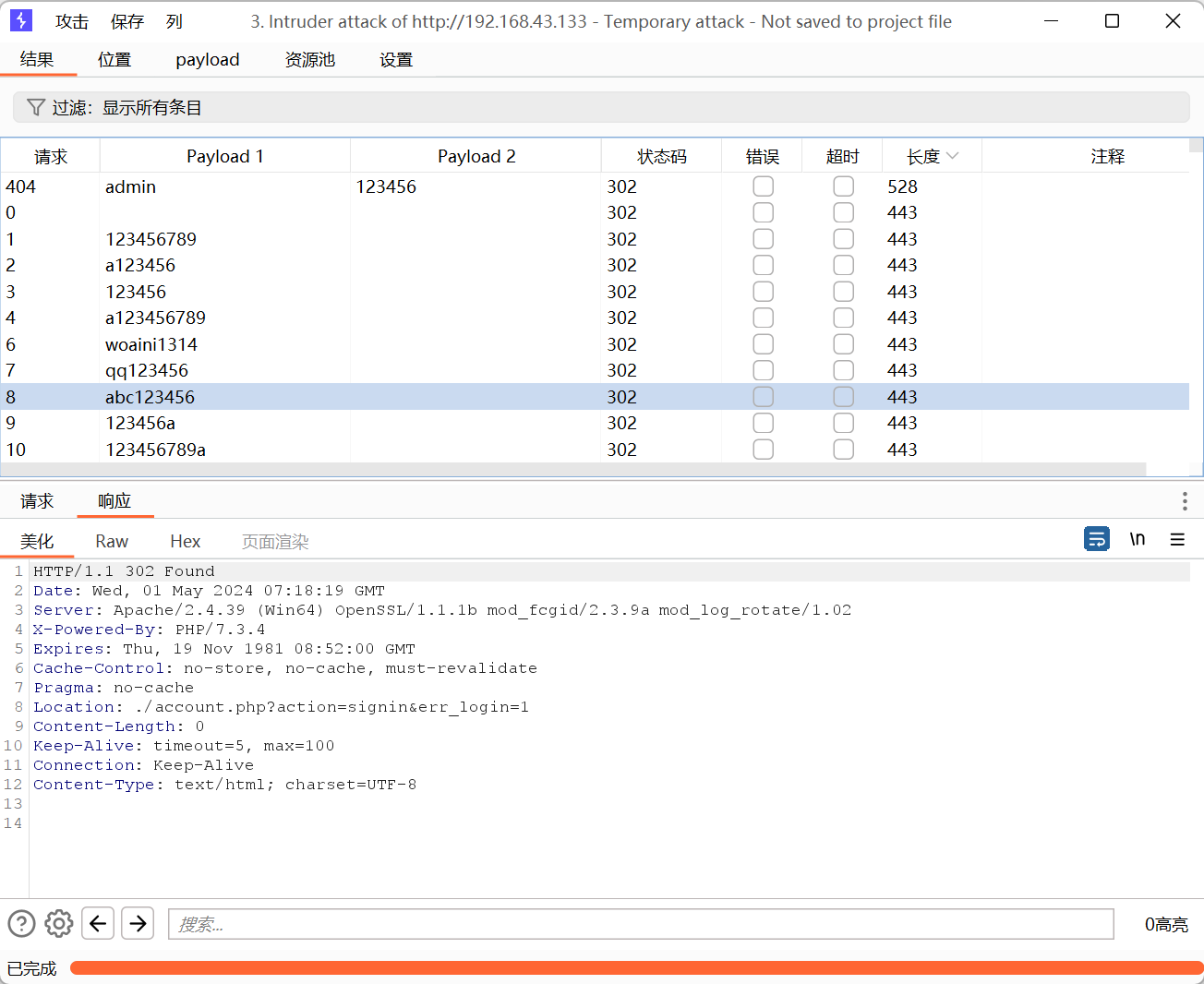Select the Hex view tab
Screen dimensions: 1204x984
pyautogui.click(x=186, y=542)
